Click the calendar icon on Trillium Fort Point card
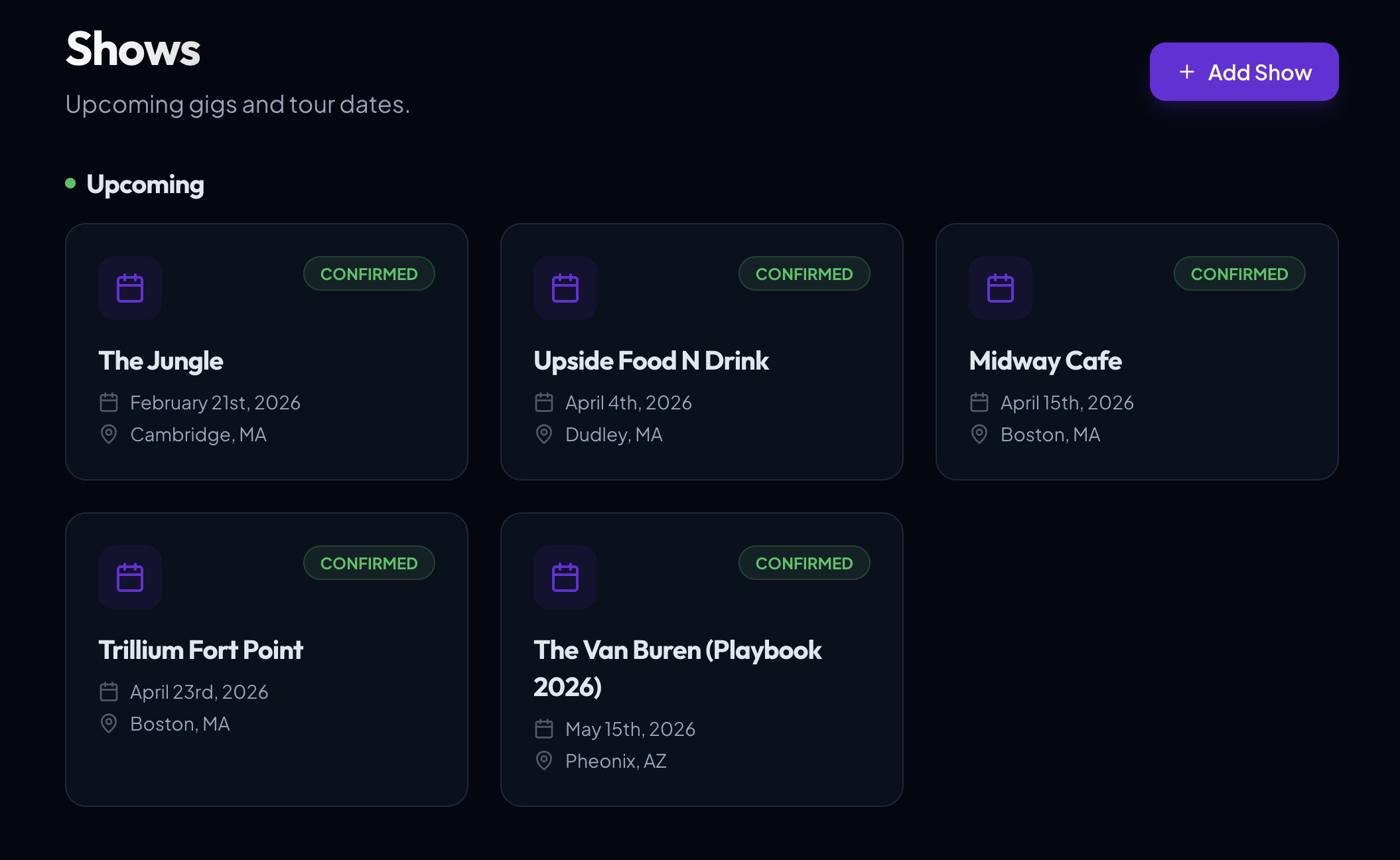 [130, 577]
